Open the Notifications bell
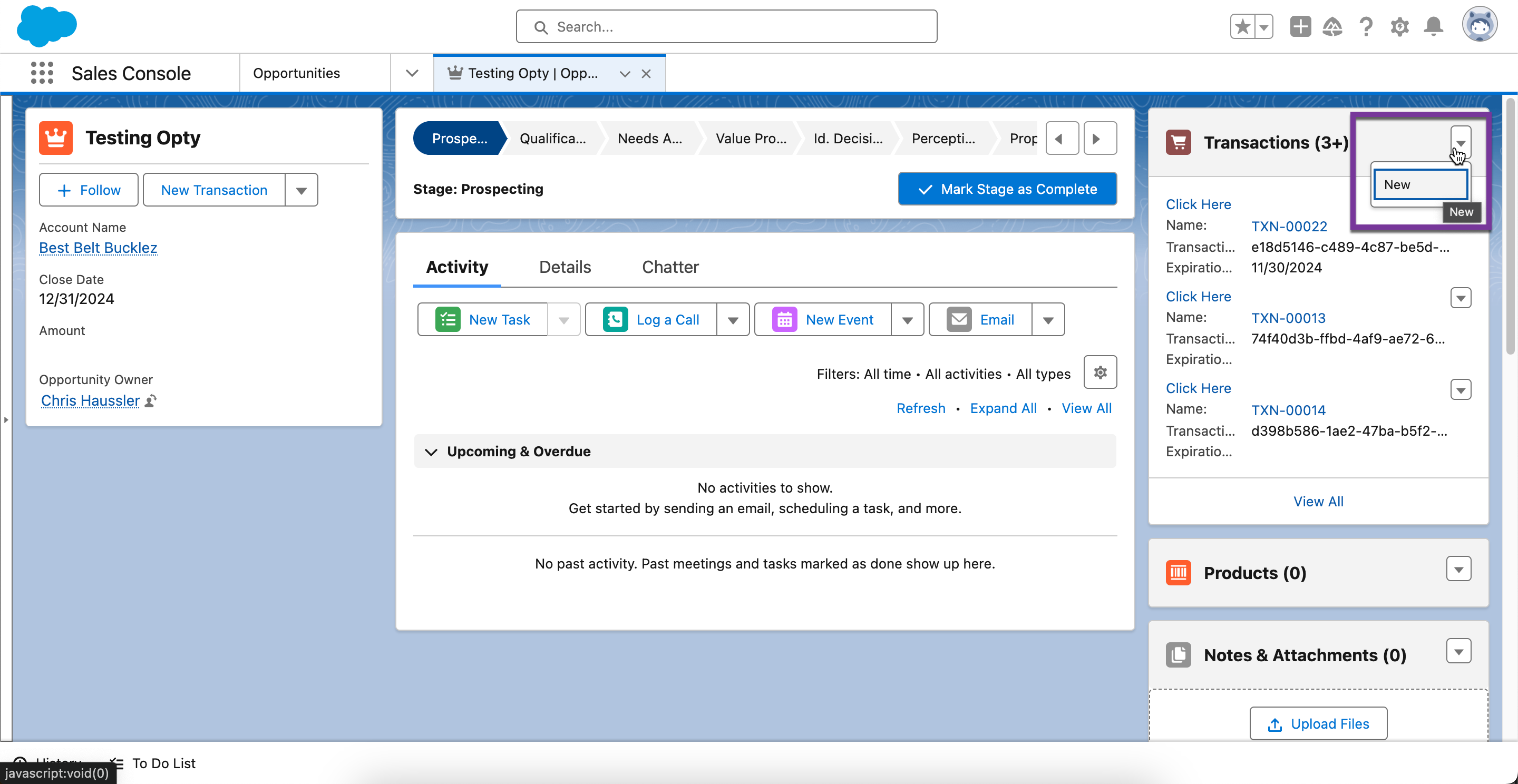Image resolution: width=1518 pixels, height=784 pixels. click(x=1433, y=26)
